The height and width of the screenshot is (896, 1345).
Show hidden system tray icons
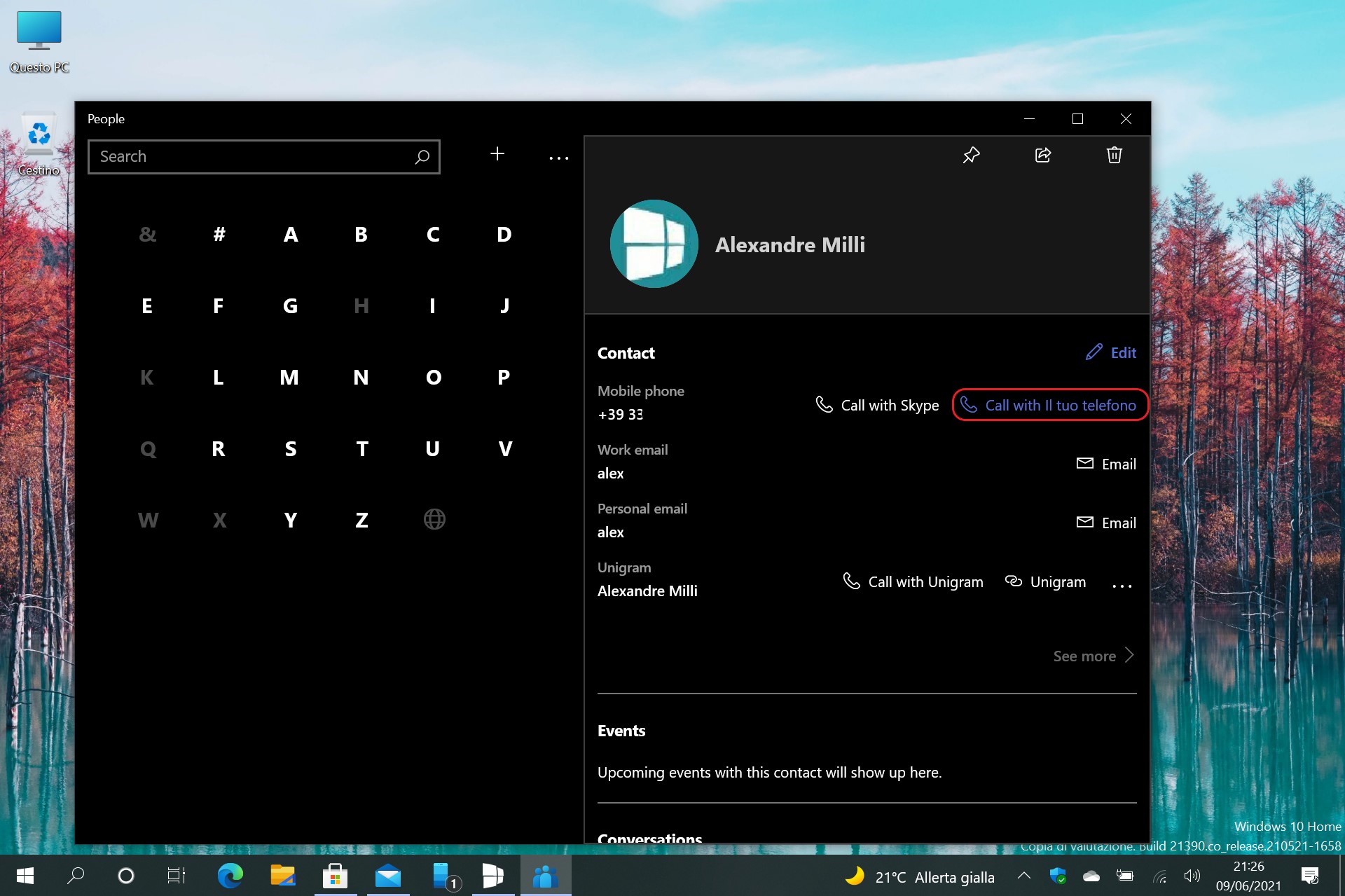[1023, 876]
